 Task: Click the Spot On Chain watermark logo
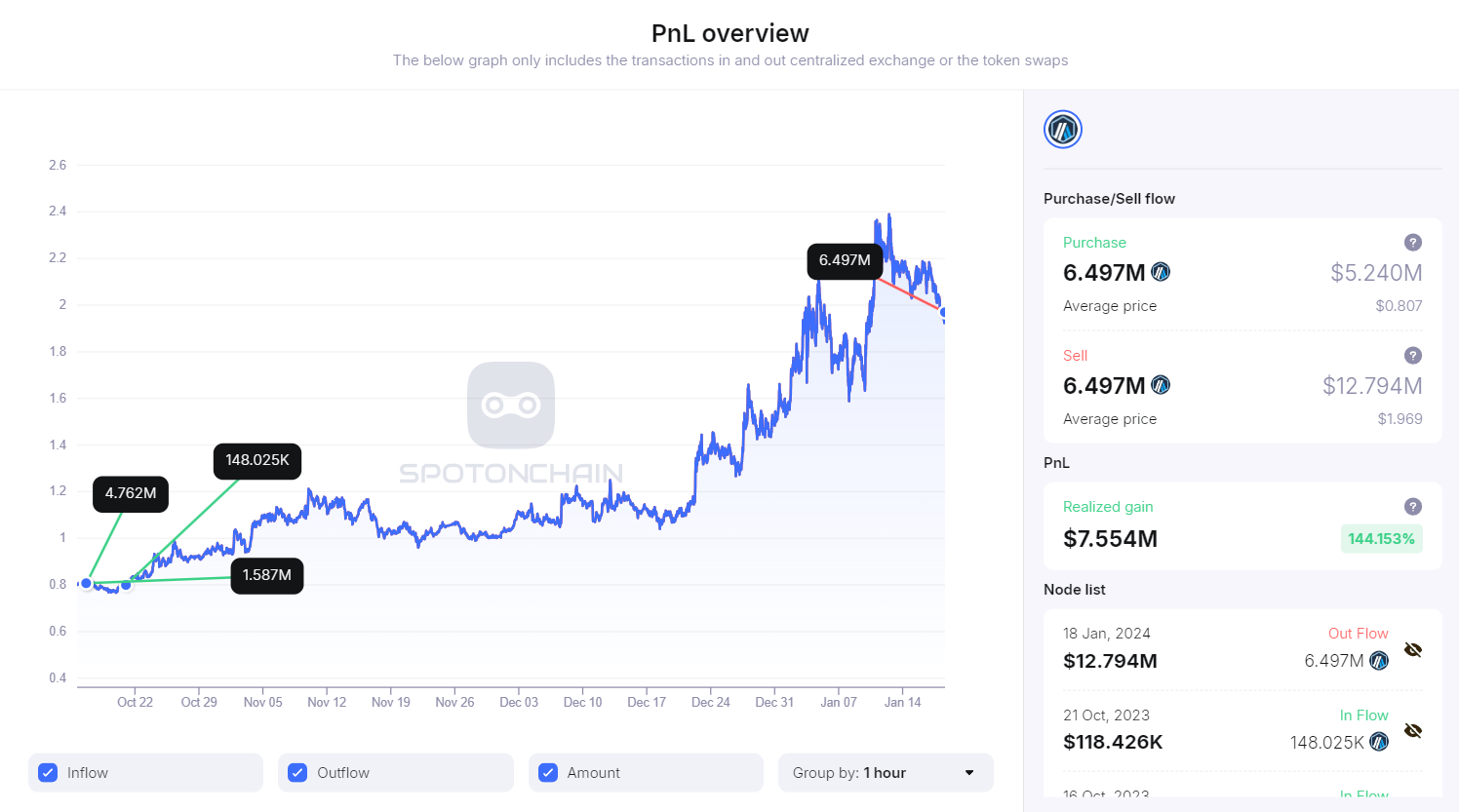[x=511, y=406]
